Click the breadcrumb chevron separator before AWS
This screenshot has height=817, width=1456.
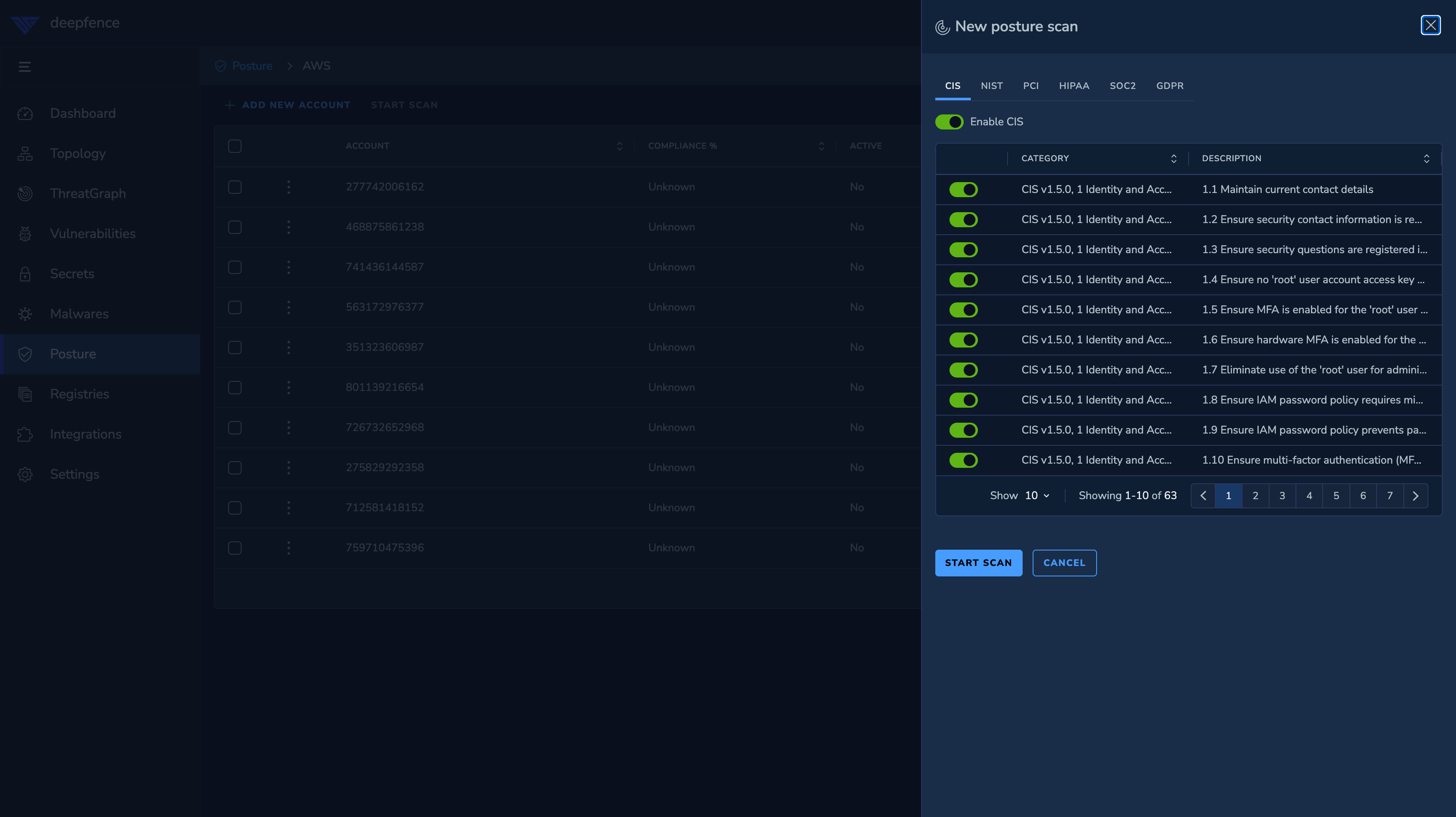[x=289, y=66]
